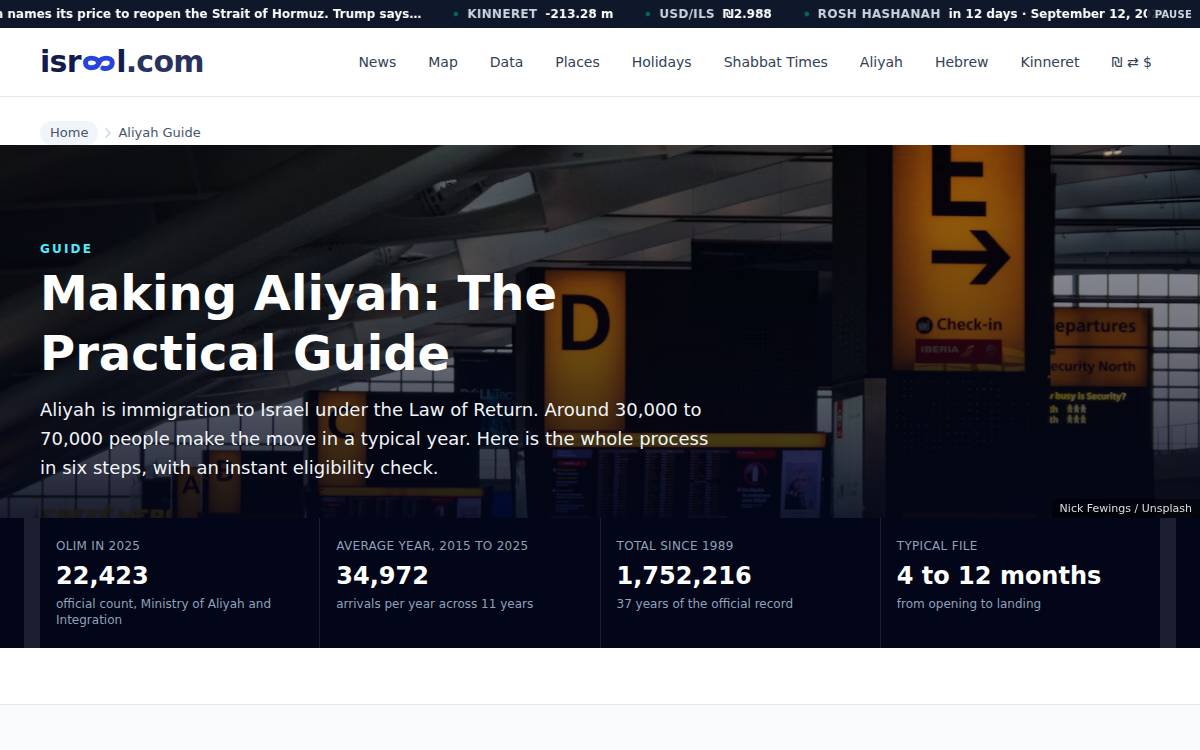Click the heading Making Aliyah: The Practical Guide
The image size is (1200, 750).
point(298,323)
